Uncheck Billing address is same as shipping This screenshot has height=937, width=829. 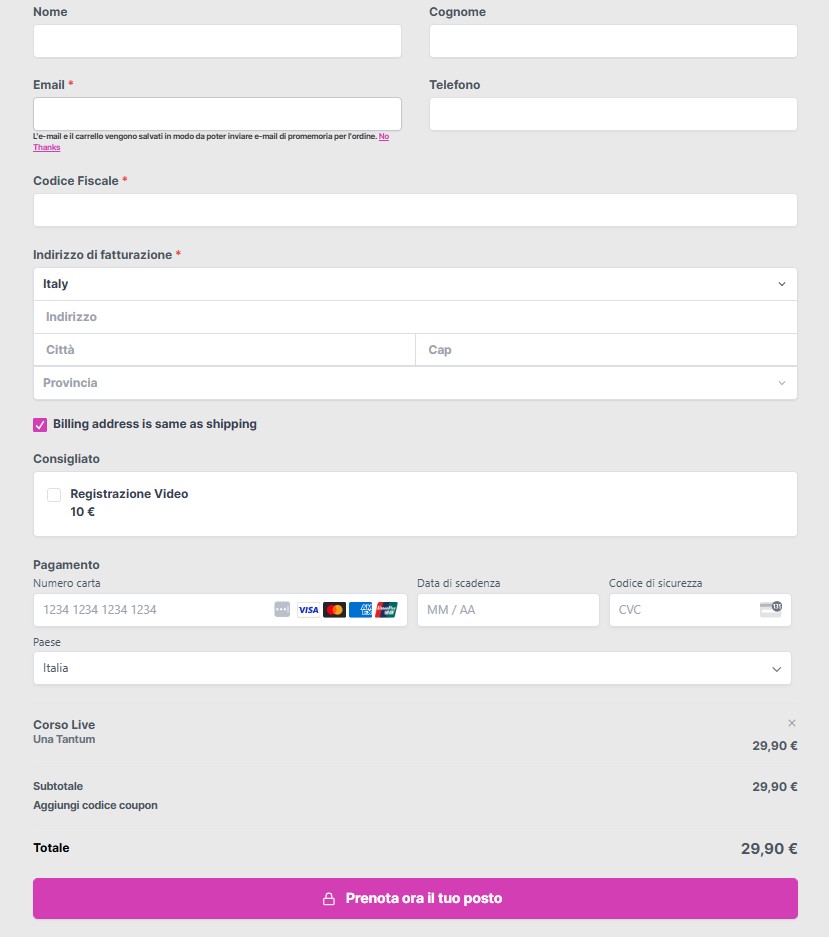pyautogui.click(x=40, y=425)
